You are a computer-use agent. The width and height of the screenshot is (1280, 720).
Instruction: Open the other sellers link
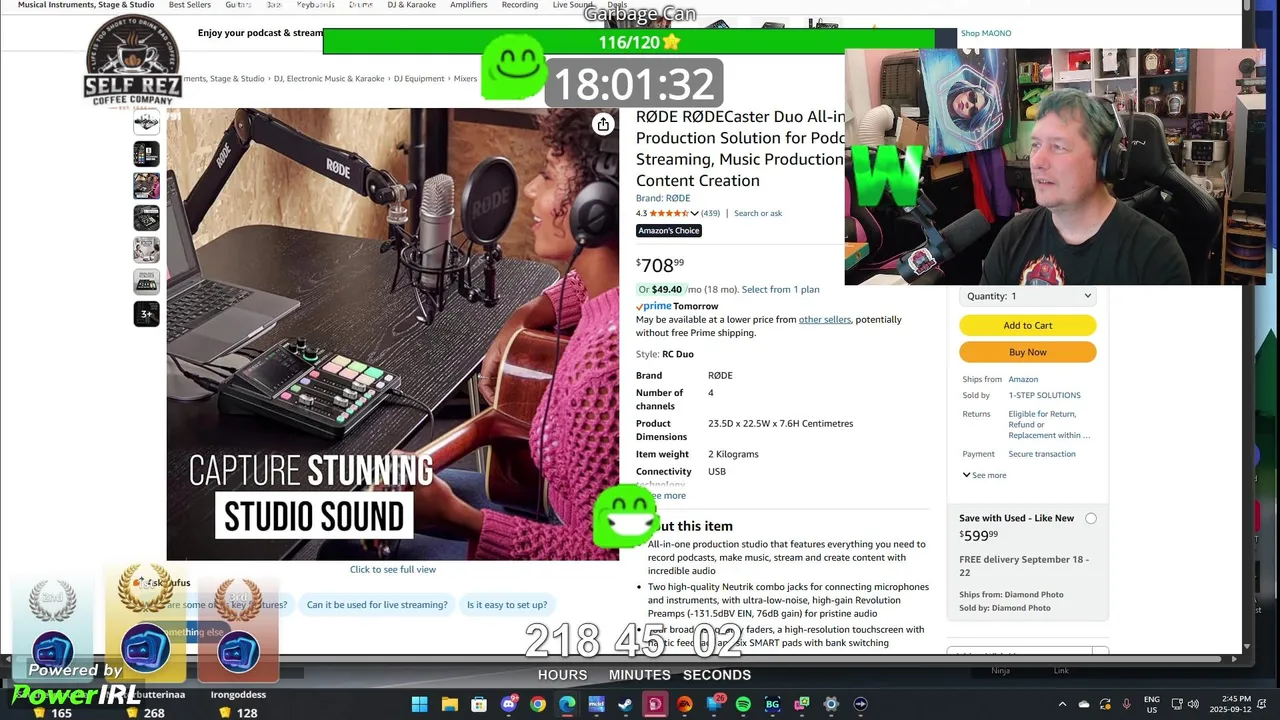(x=825, y=320)
